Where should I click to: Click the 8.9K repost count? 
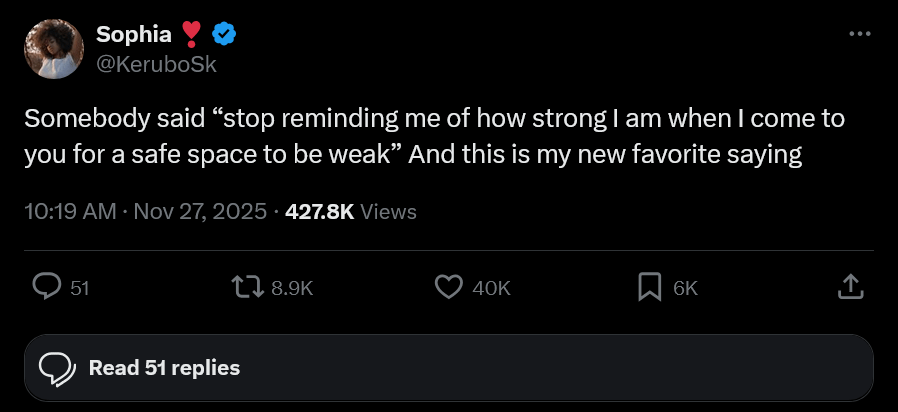point(293,288)
